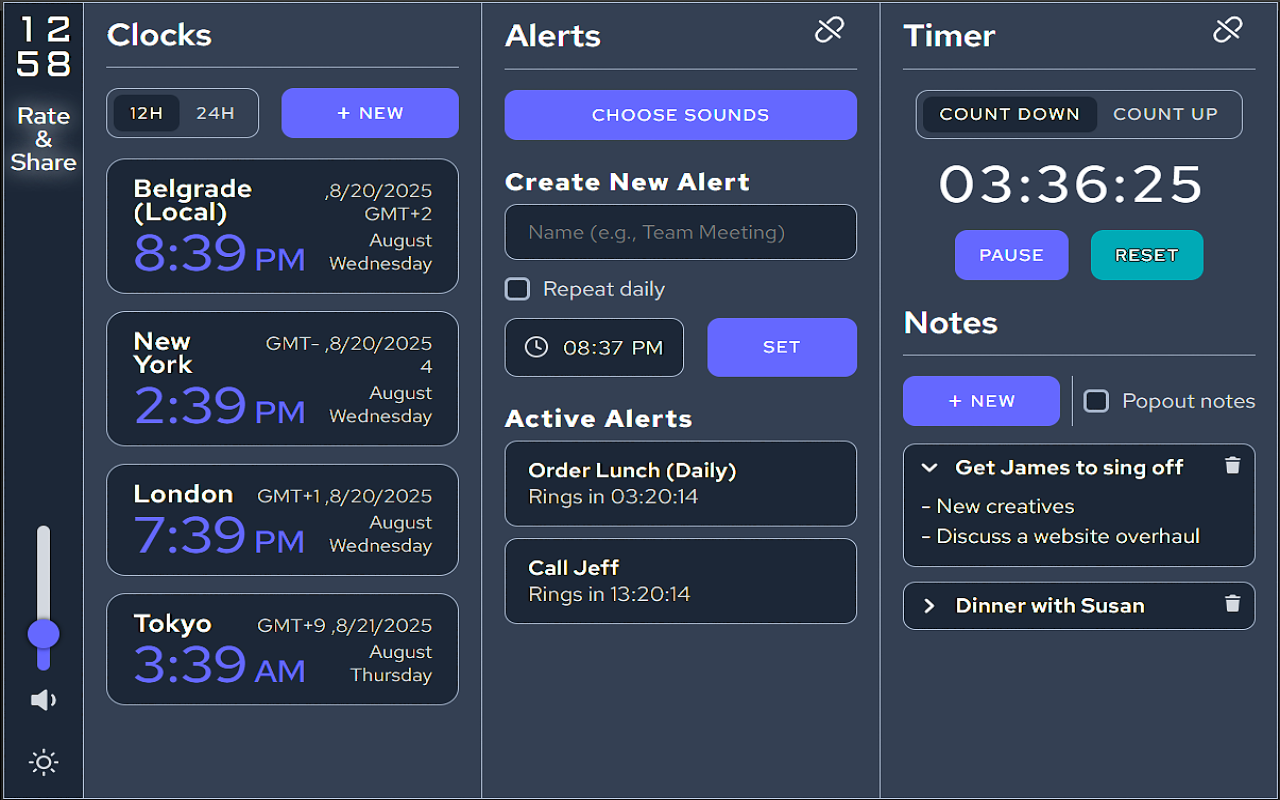Toggle brightness with the sun icon

[43, 763]
